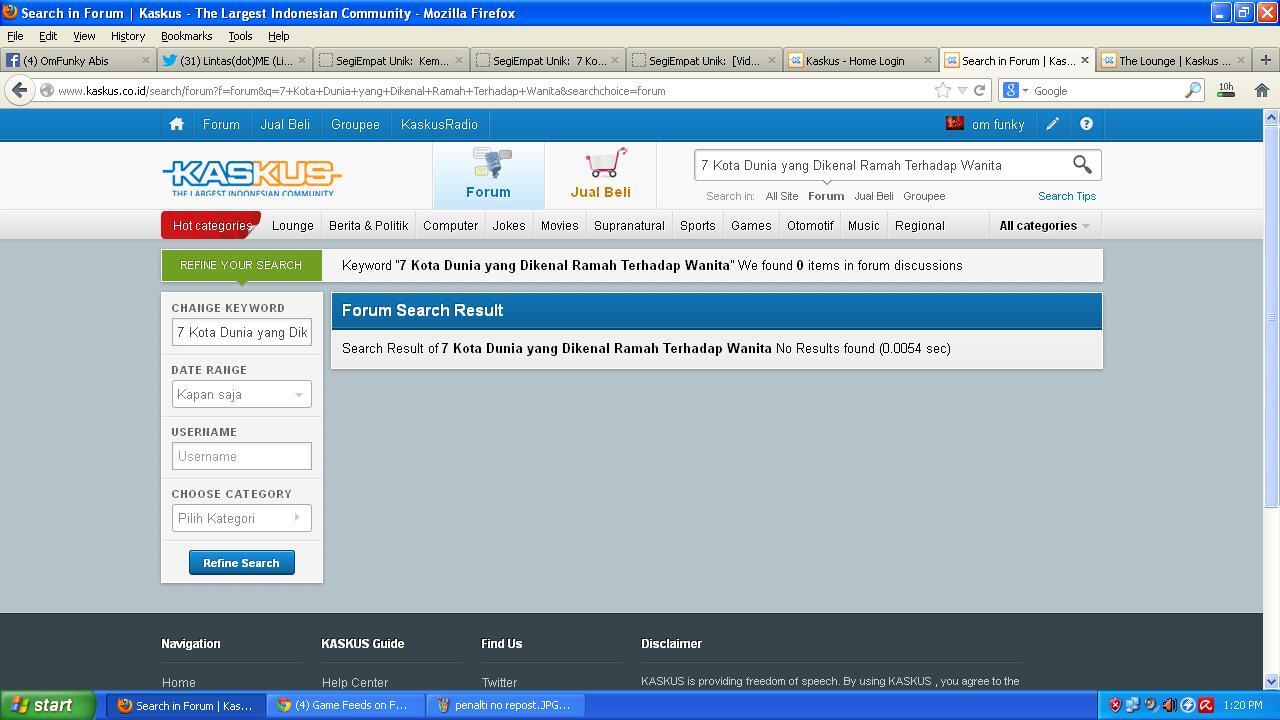Viewport: 1280px width, 720px height.
Task: Open KaskusRadio in top navigation
Action: point(439,124)
